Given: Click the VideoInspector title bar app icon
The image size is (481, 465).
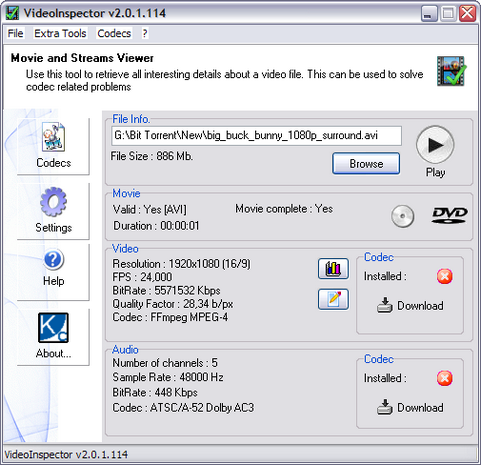Looking at the screenshot, I should click(12, 13).
